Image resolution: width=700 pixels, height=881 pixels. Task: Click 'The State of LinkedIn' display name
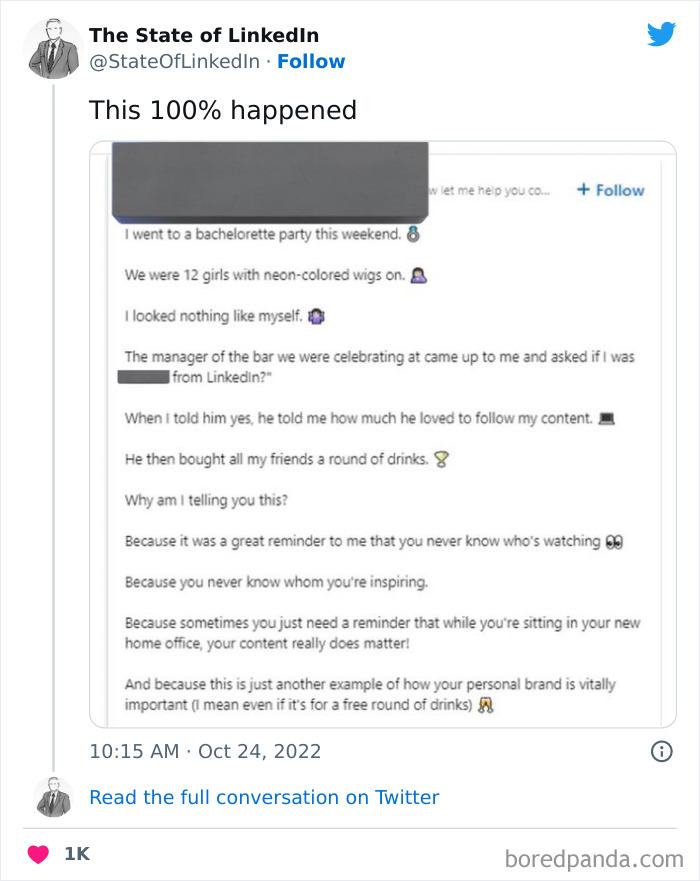pyautogui.click(x=204, y=35)
